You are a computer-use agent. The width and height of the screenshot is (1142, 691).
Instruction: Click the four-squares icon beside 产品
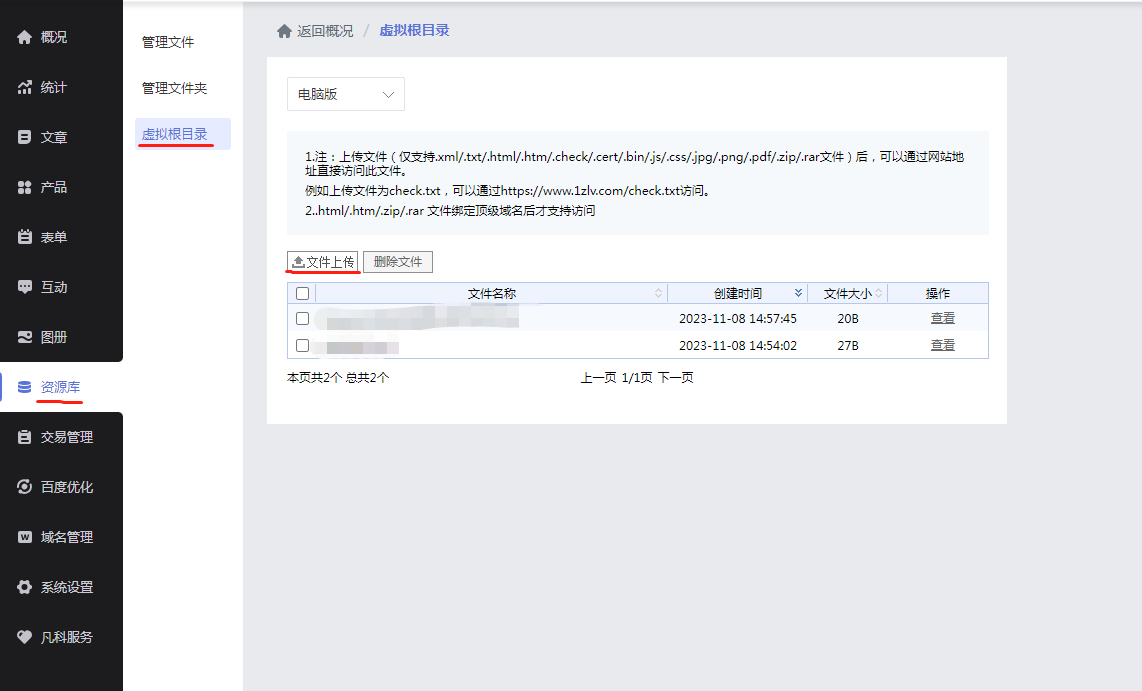pyautogui.click(x=25, y=187)
